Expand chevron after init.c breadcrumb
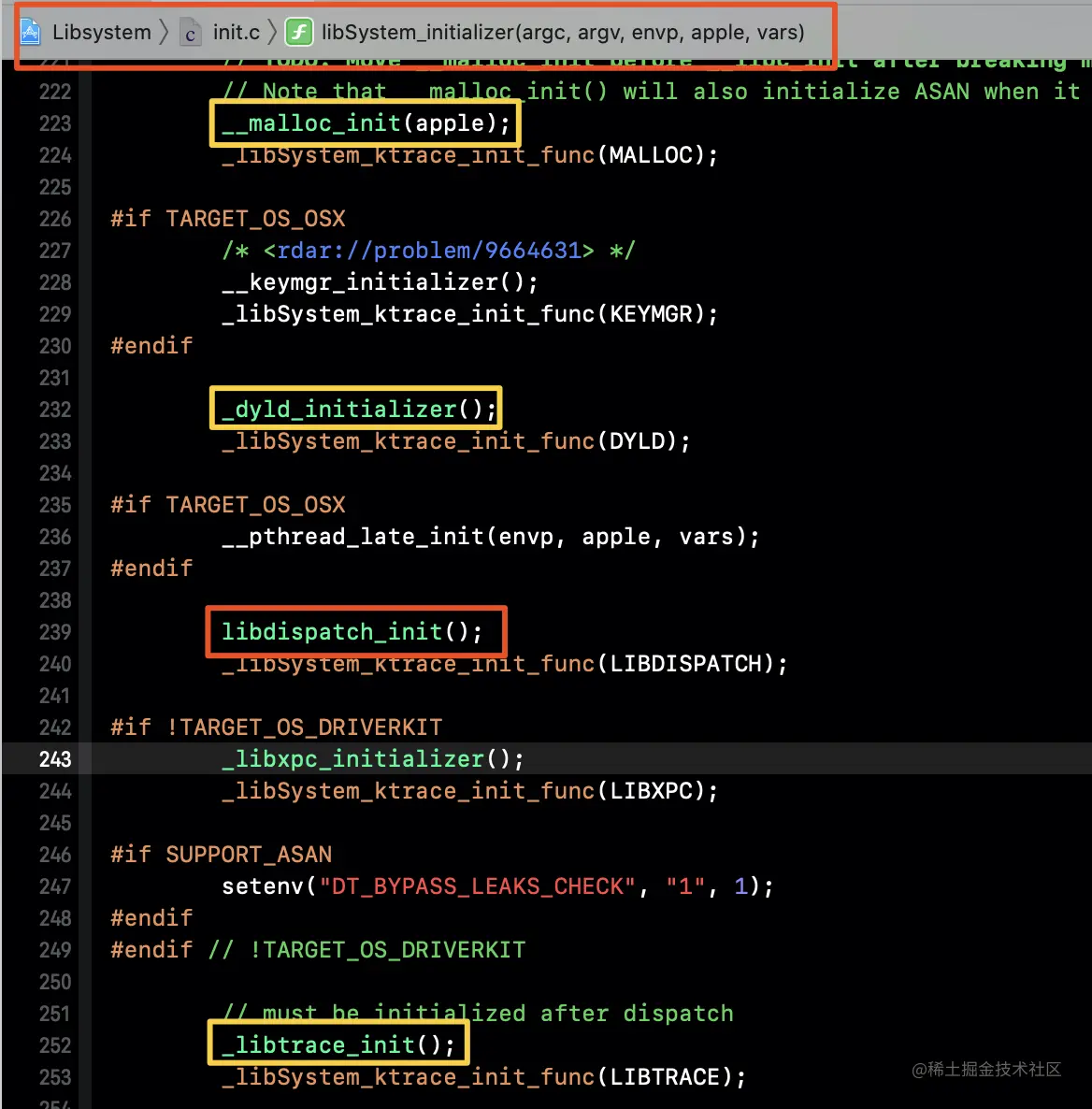The height and width of the screenshot is (1109, 1092). click(272, 32)
